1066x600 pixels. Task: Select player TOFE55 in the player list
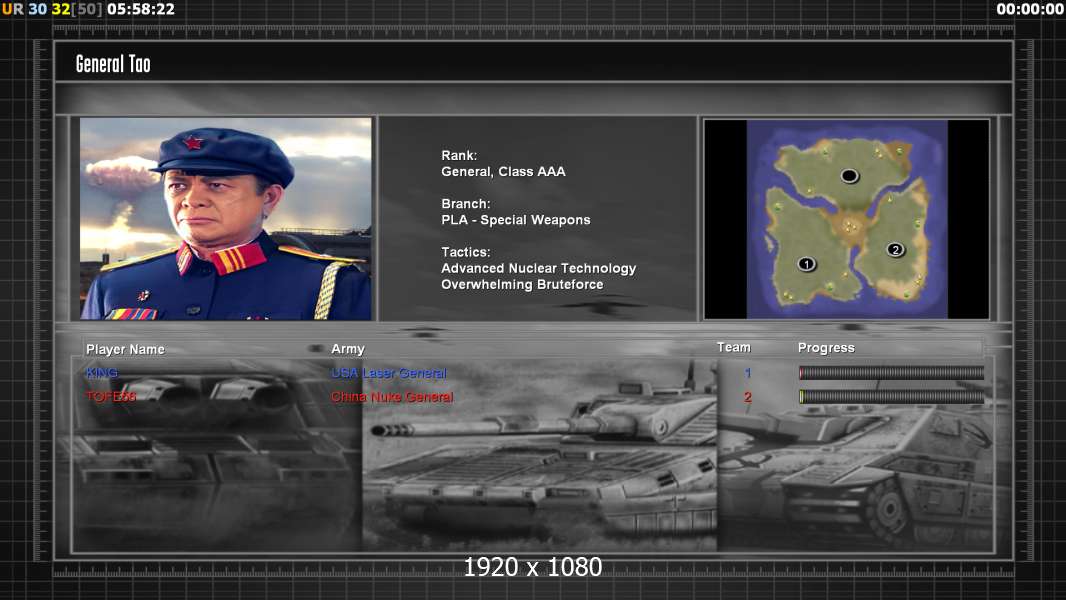[x=111, y=397]
